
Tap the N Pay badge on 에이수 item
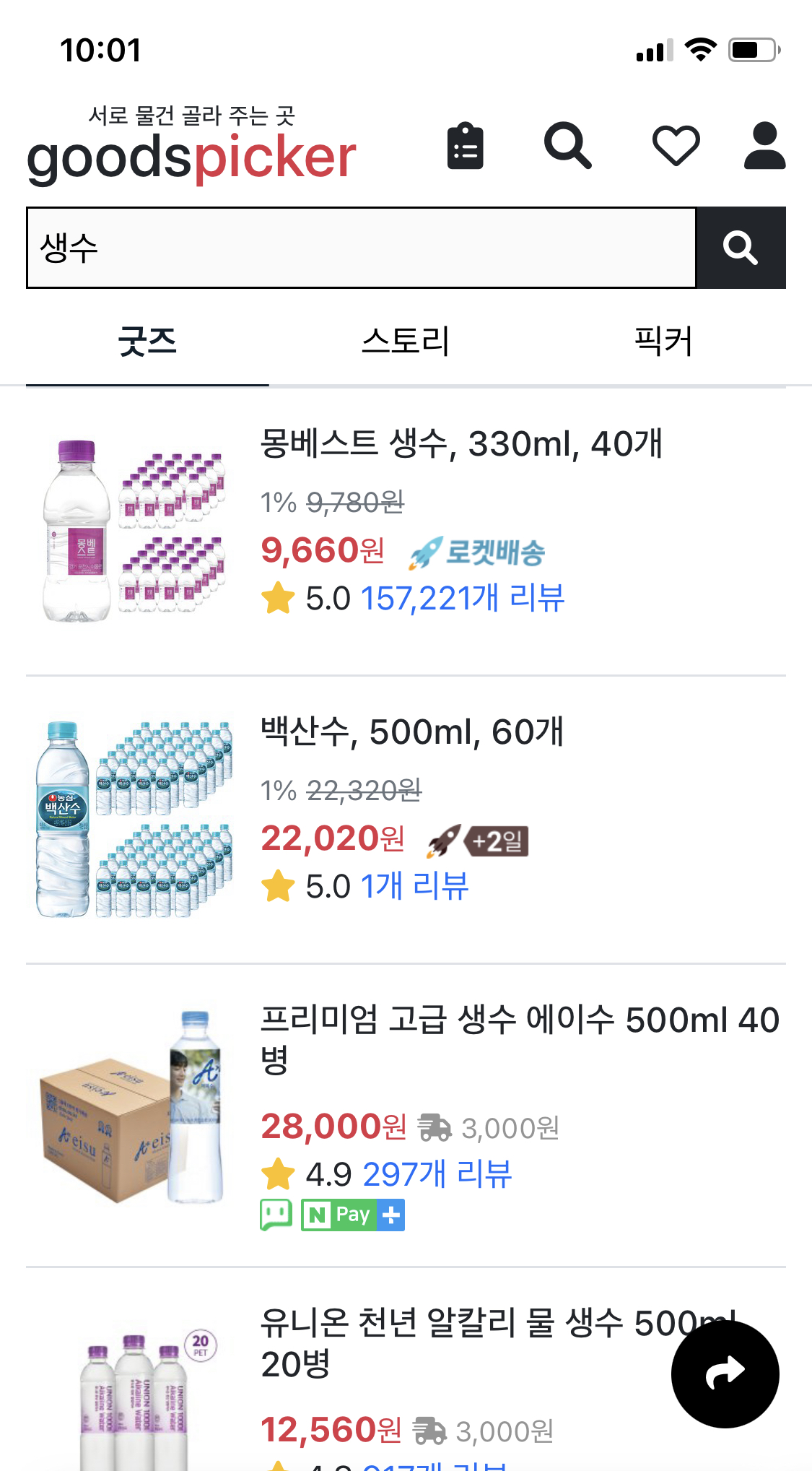point(352,1215)
